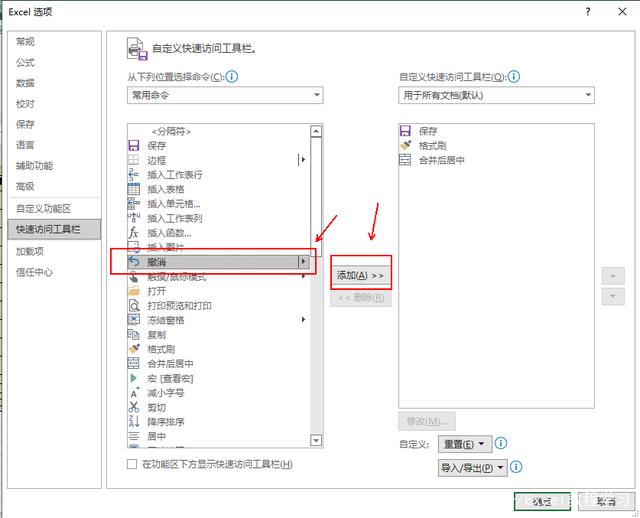
Task: Click 保存 icon in right toolbar list
Action: tap(405, 131)
